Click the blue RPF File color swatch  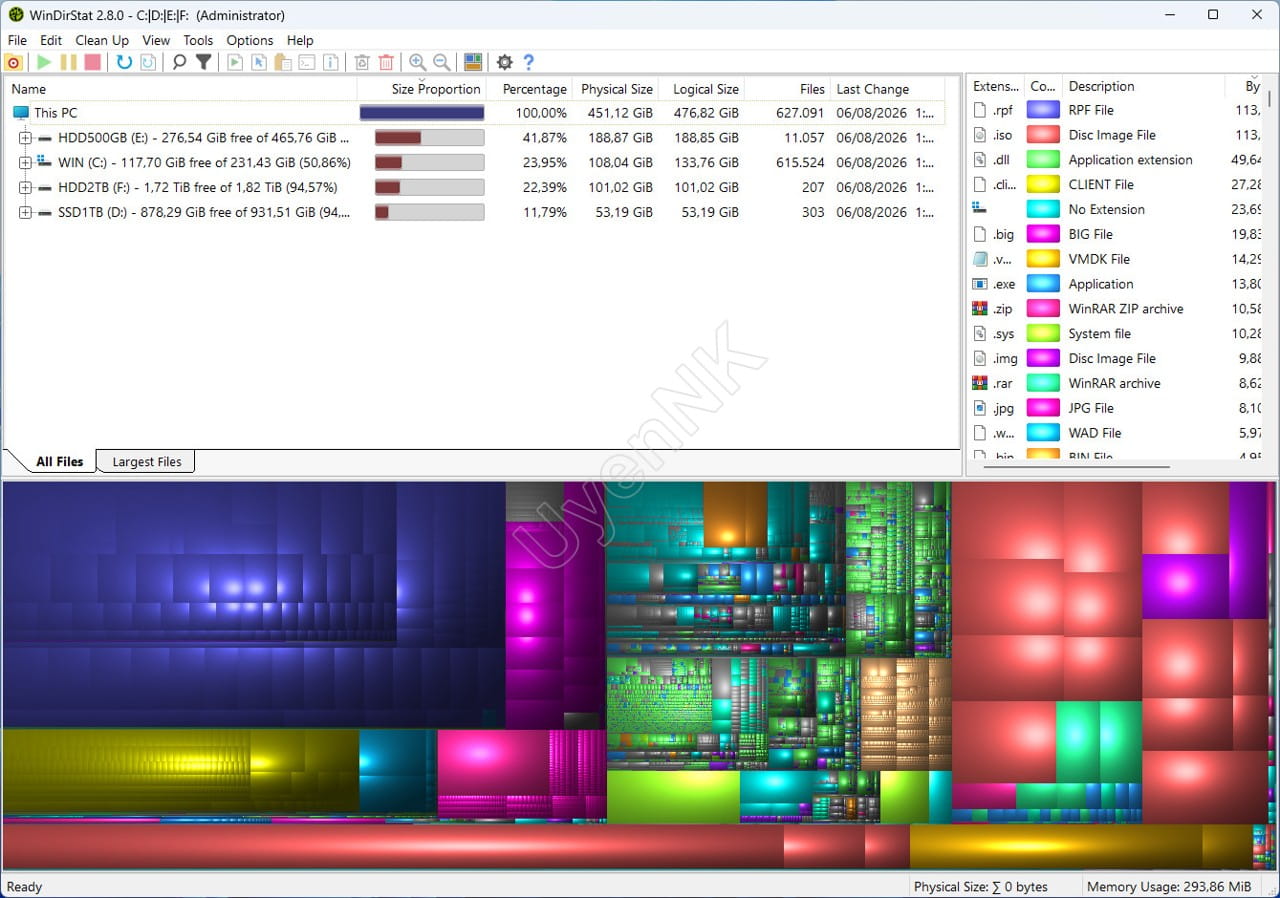[1044, 110]
